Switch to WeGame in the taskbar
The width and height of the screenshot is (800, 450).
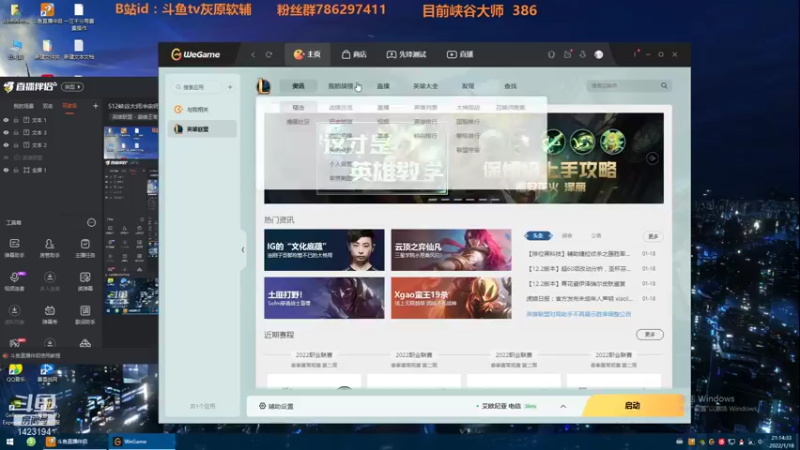pyautogui.click(x=142, y=442)
